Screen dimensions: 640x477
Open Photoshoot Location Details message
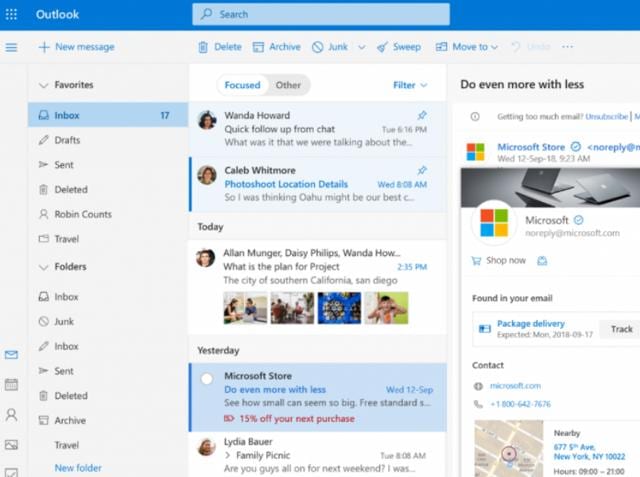pyautogui.click(x=318, y=184)
